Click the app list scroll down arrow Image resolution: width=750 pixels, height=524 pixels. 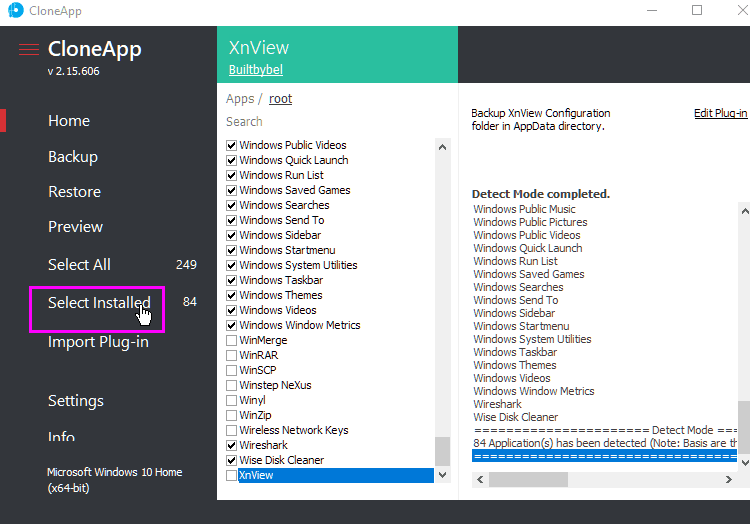click(442, 475)
